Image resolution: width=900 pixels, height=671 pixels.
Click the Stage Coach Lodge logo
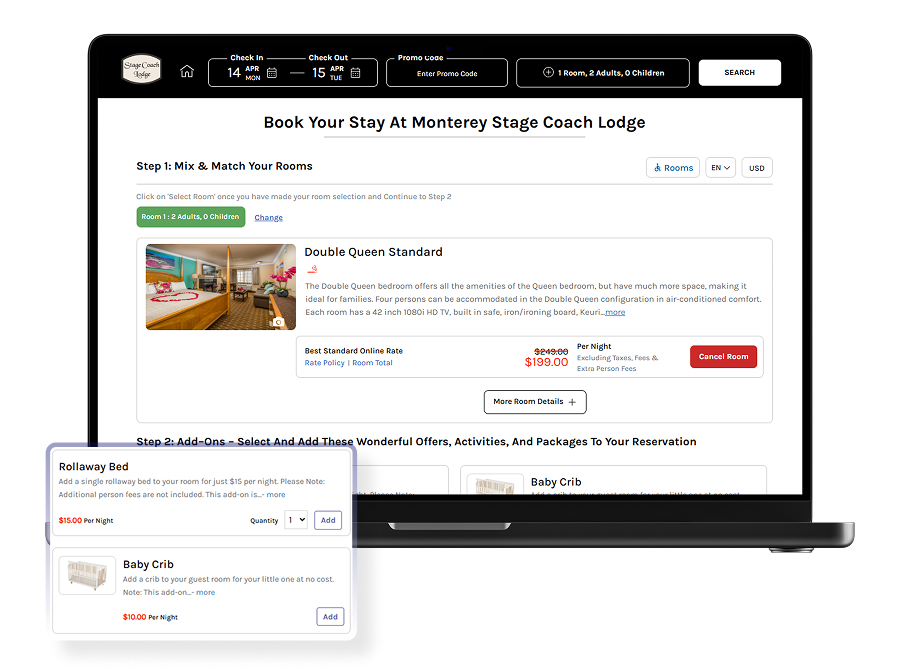[142, 69]
